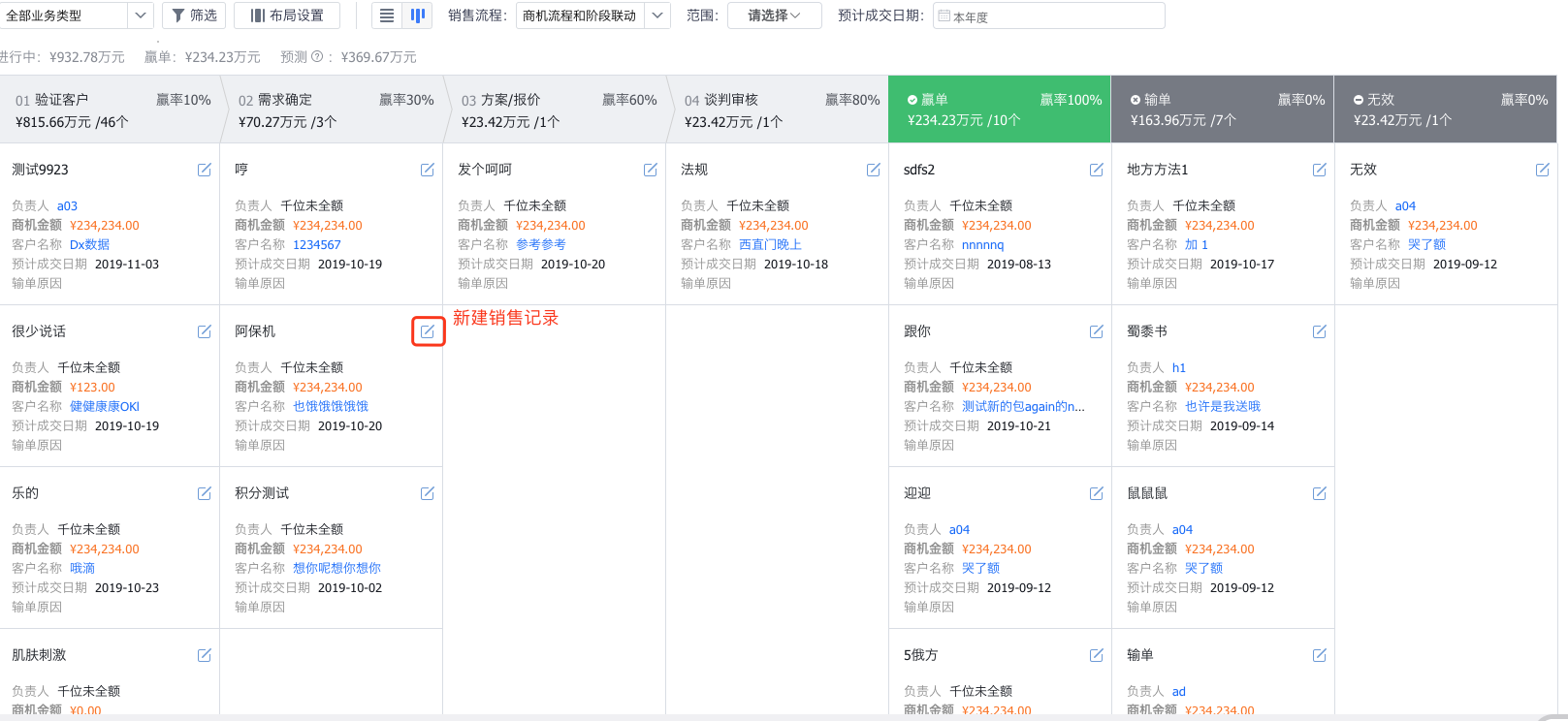Open customer link Dx数据
This screenshot has height=721, width=1568.
tap(89, 245)
